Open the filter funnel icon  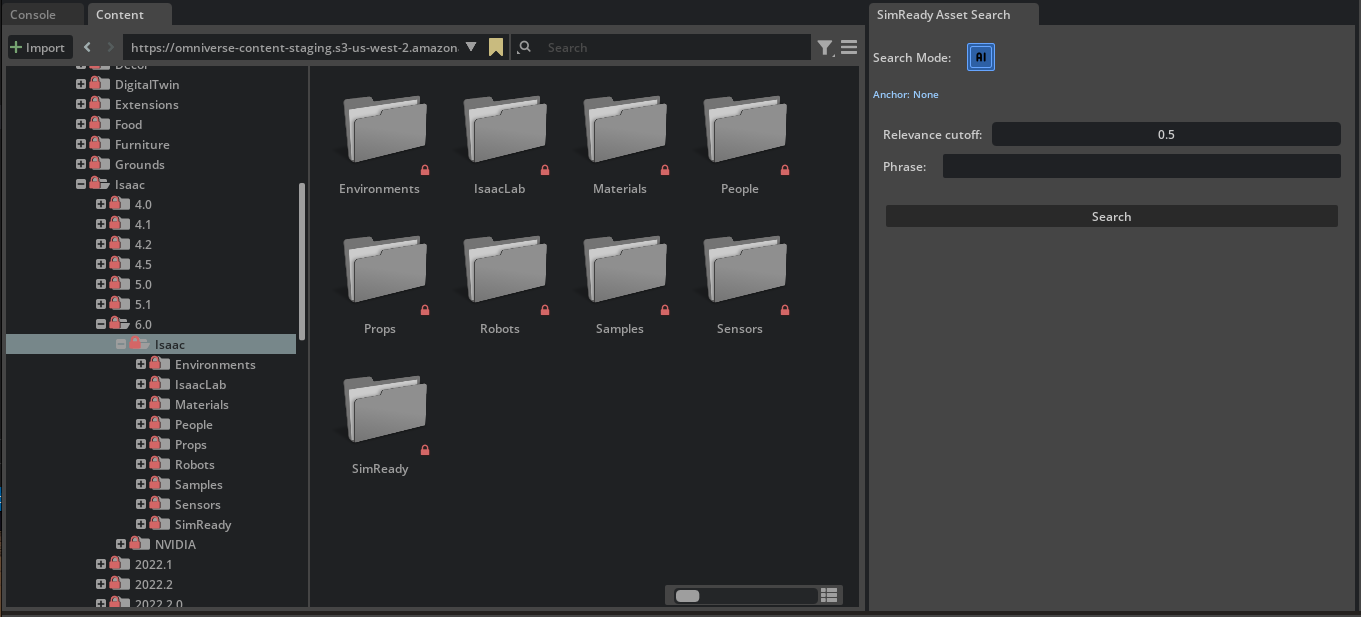(x=825, y=47)
